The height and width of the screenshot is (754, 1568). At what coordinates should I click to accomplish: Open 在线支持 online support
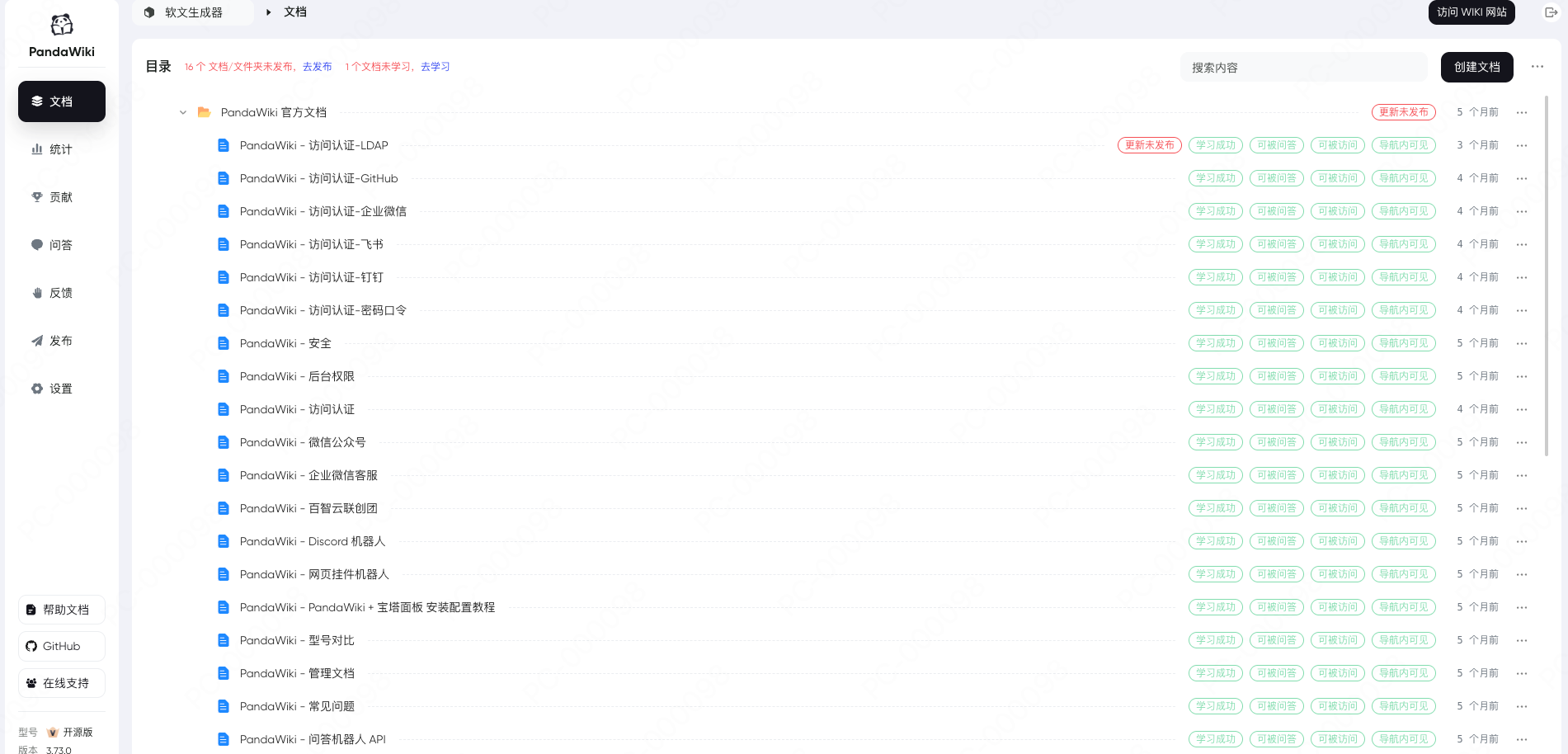[x=62, y=683]
